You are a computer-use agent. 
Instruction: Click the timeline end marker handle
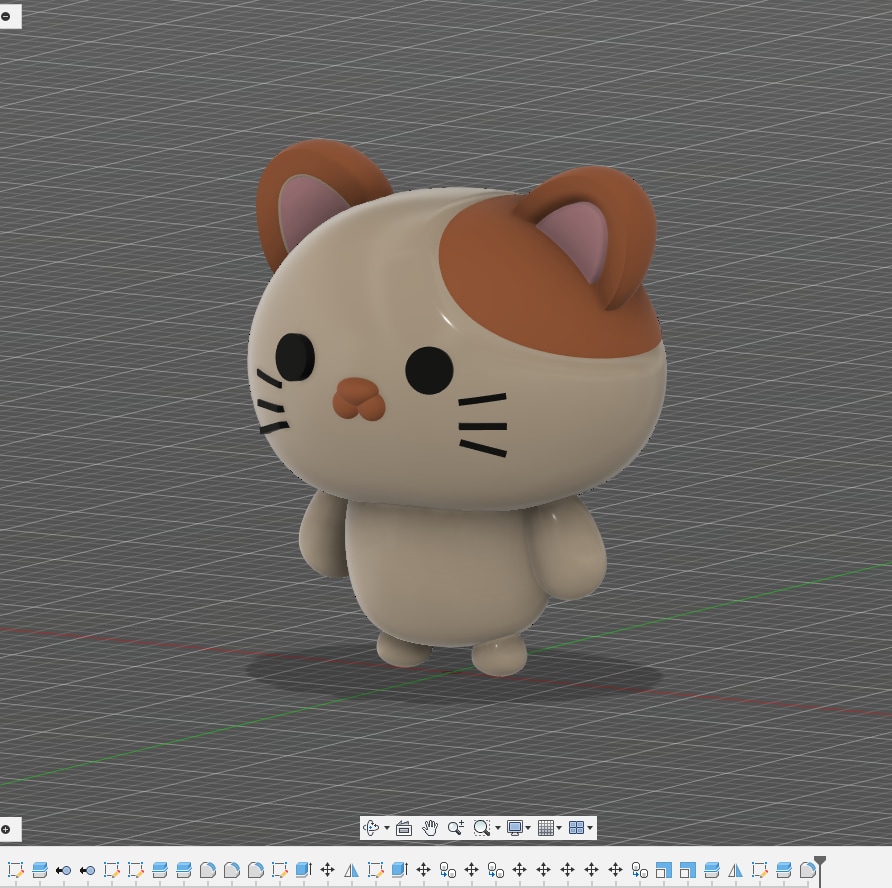pyautogui.click(x=820, y=862)
